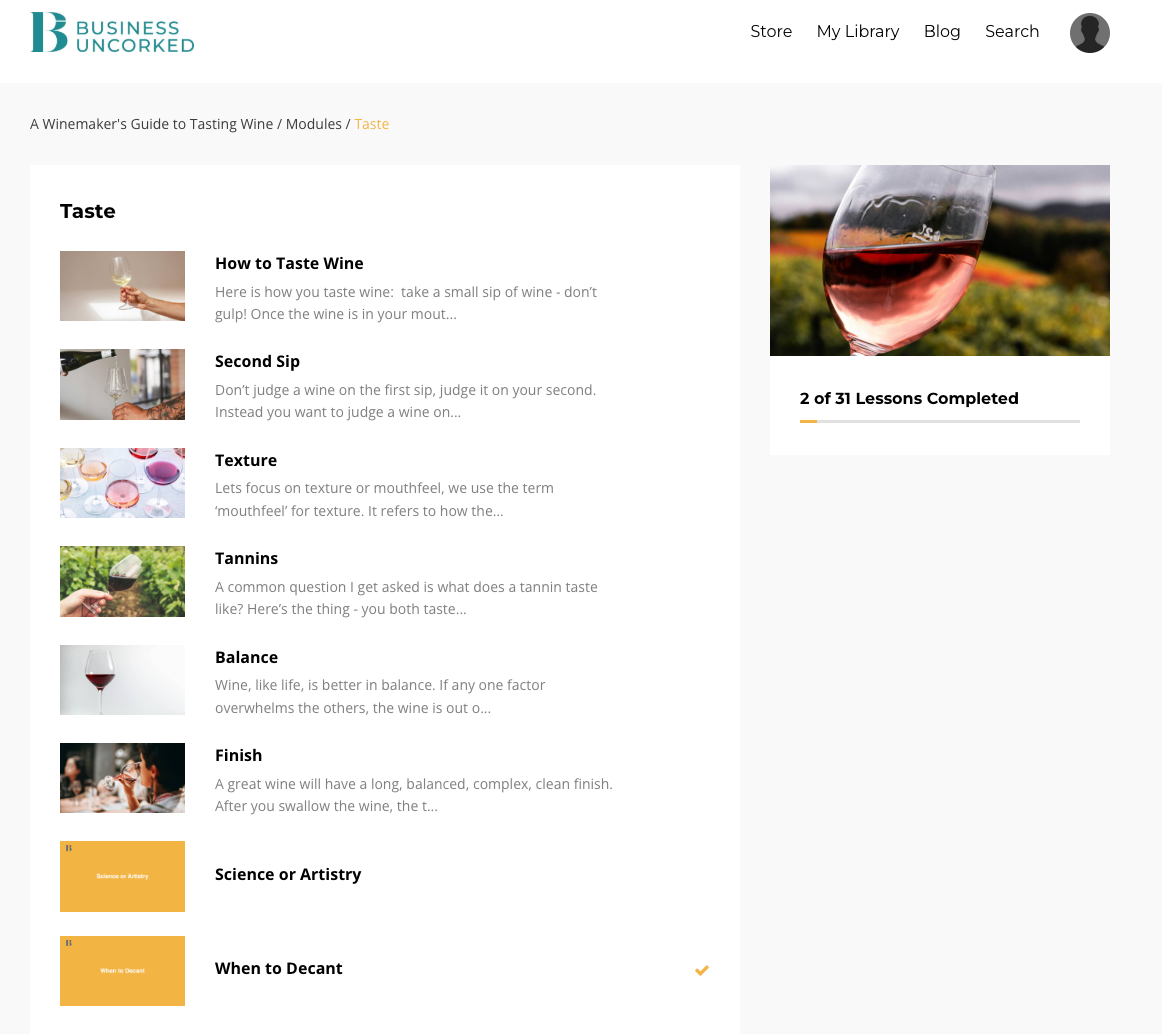Open the user profile avatar menu
The height and width of the screenshot is (1034, 1162).
coord(1089,33)
